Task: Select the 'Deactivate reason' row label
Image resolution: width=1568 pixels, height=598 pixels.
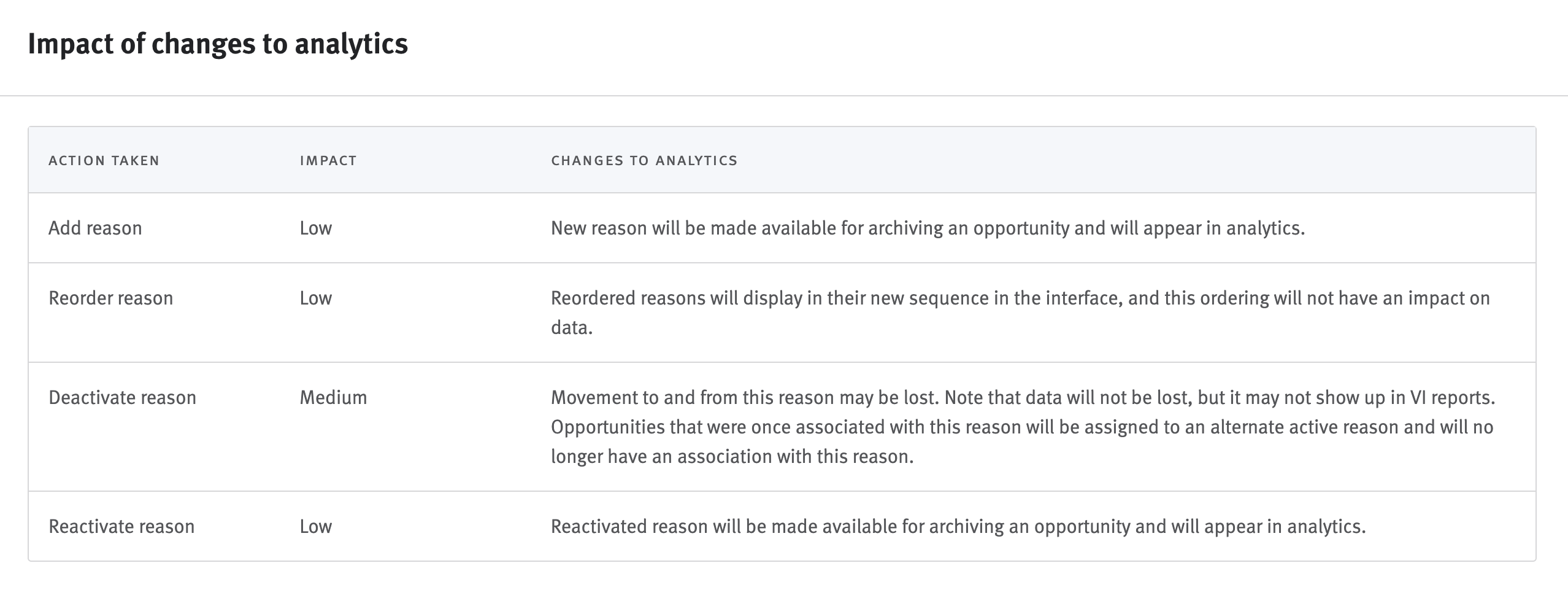Action: coord(122,398)
